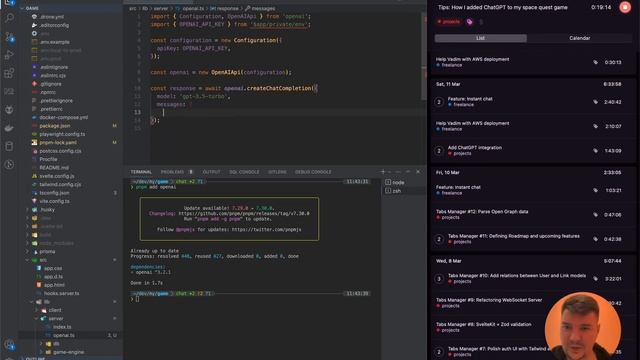
Task: Select the TERMINAL panel tab
Action: coord(141,172)
